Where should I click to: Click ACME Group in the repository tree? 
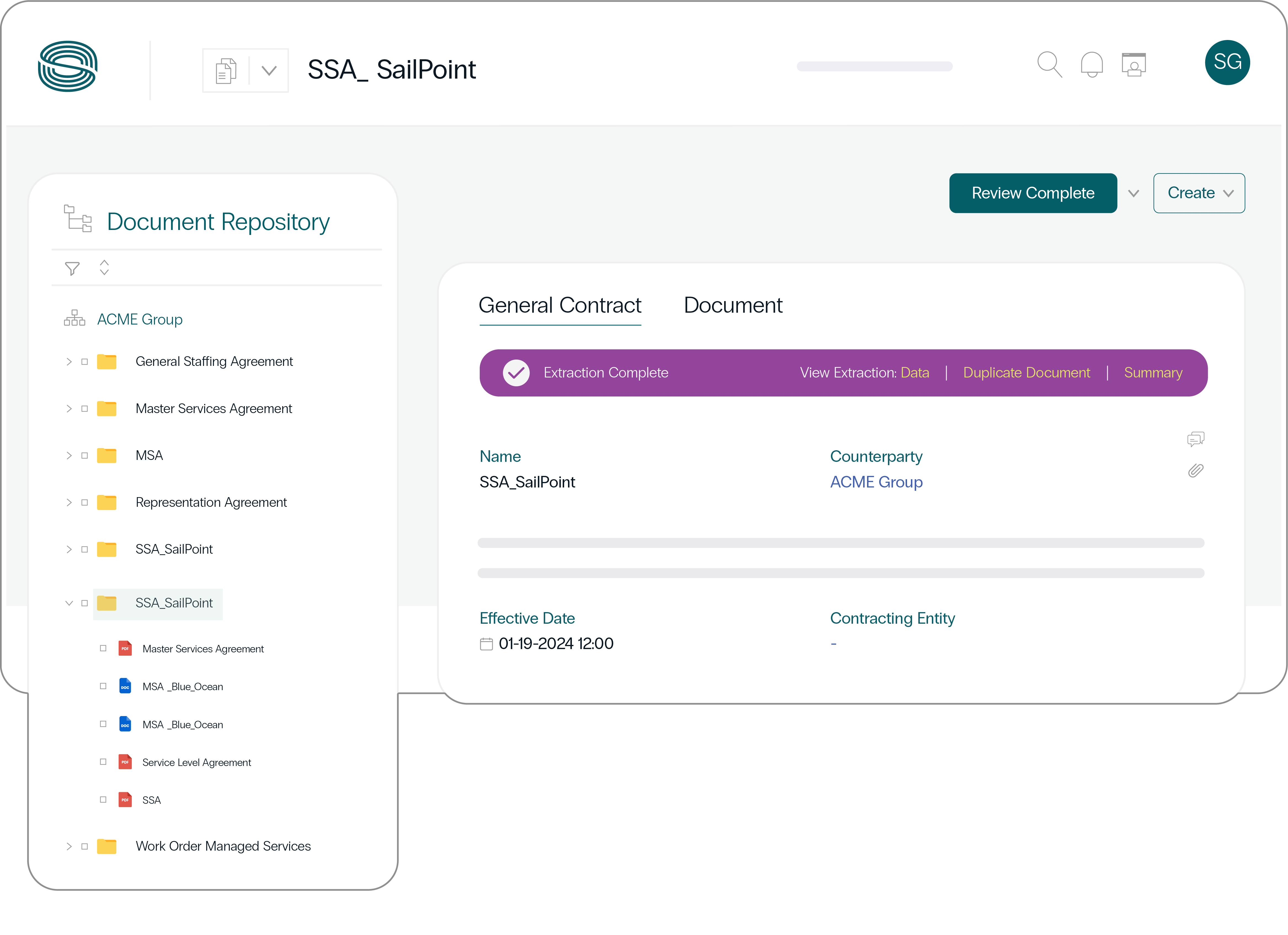click(x=140, y=320)
